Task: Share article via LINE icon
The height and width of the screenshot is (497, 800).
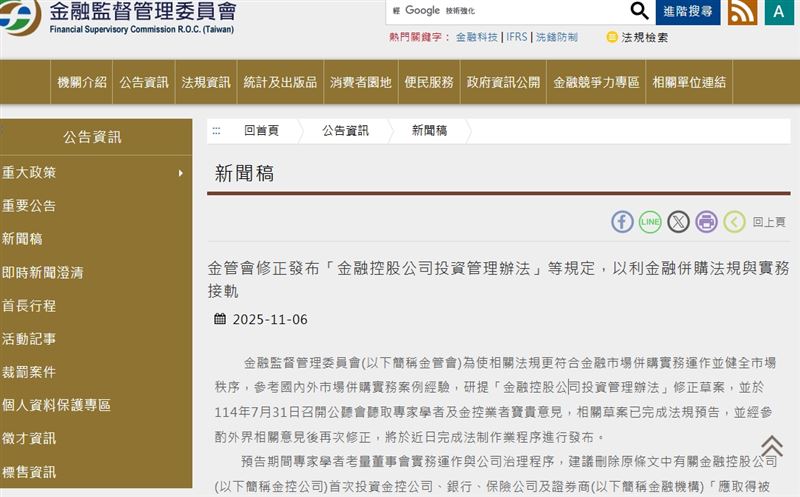Action: tap(650, 222)
